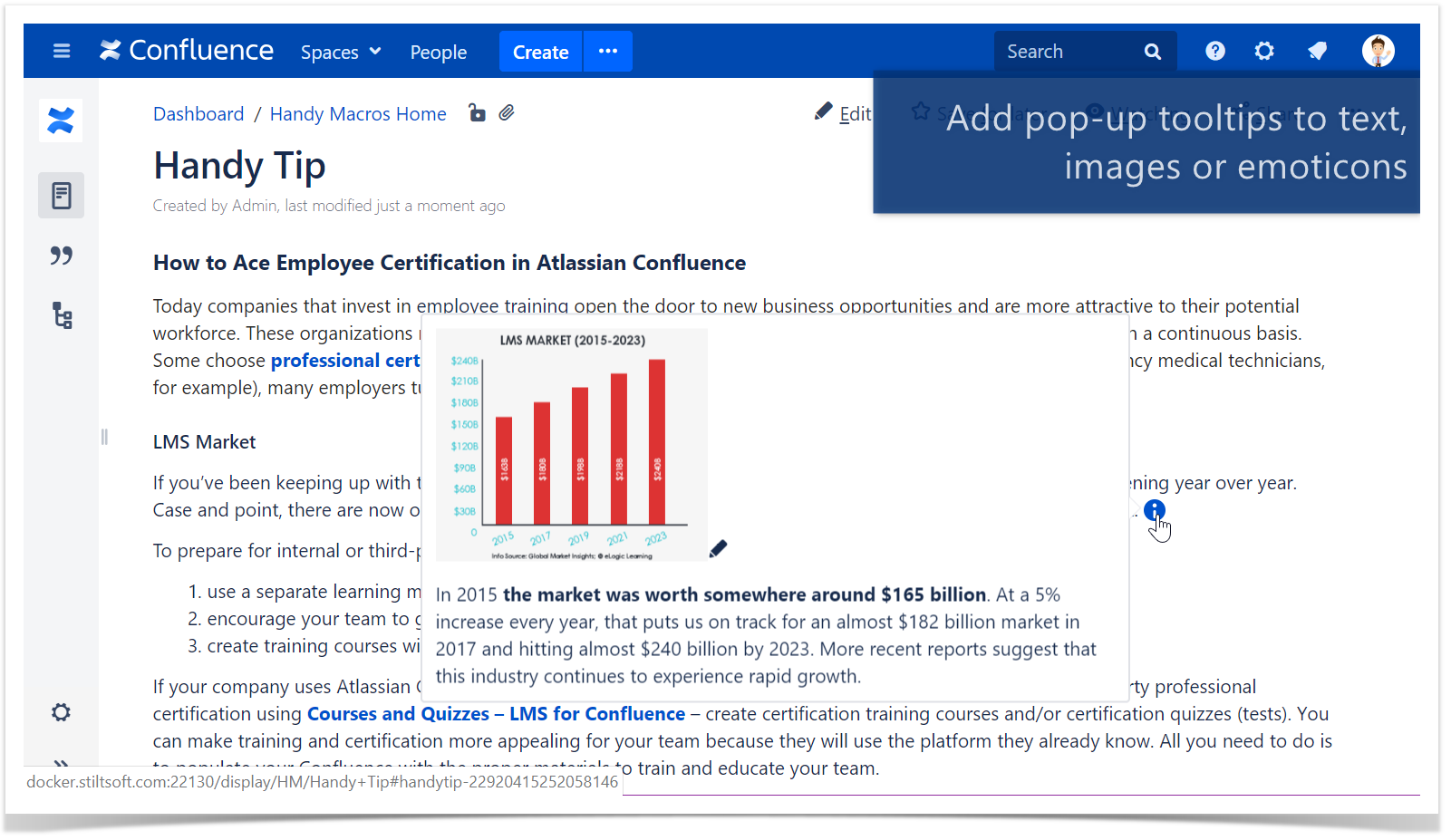The width and height of the screenshot is (1451, 840).
Task: Click the search magnifier icon
Action: (x=1153, y=52)
